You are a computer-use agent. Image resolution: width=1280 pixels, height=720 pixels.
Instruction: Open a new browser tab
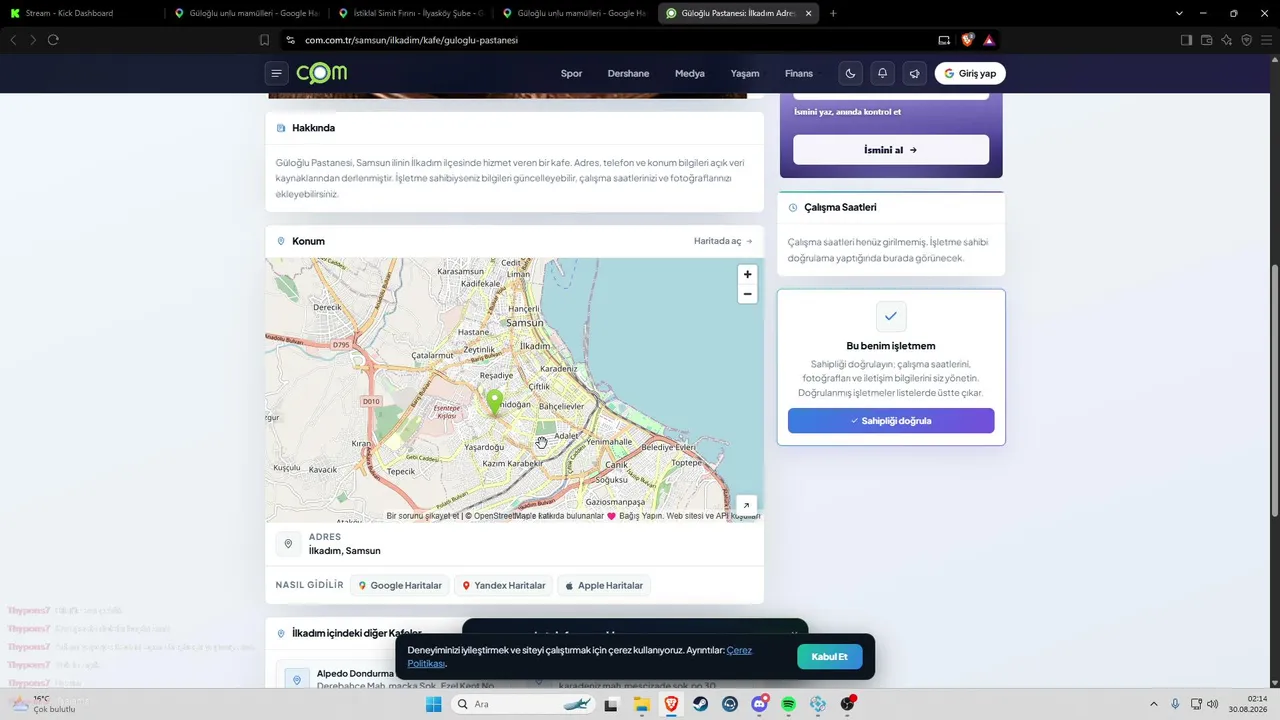tap(833, 13)
